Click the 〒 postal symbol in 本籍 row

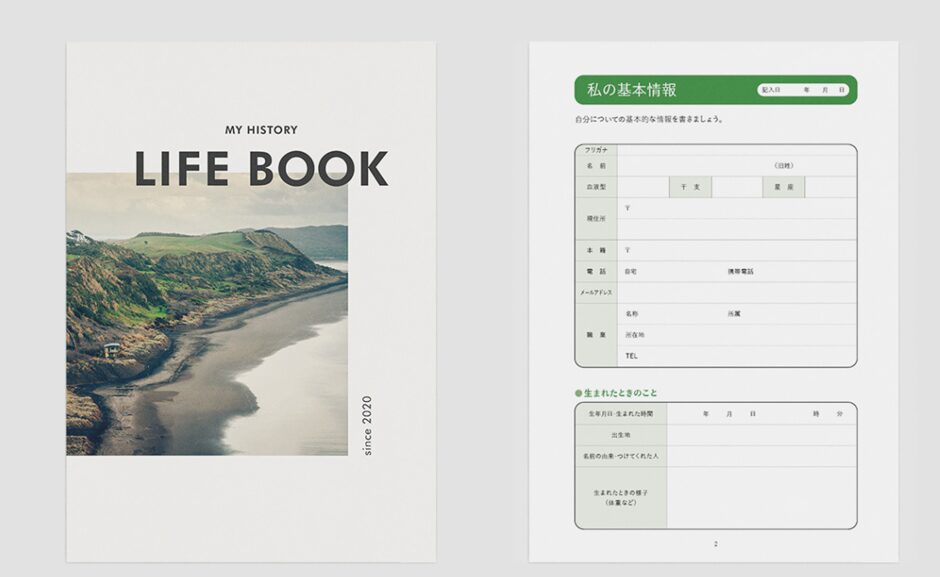point(627,250)
